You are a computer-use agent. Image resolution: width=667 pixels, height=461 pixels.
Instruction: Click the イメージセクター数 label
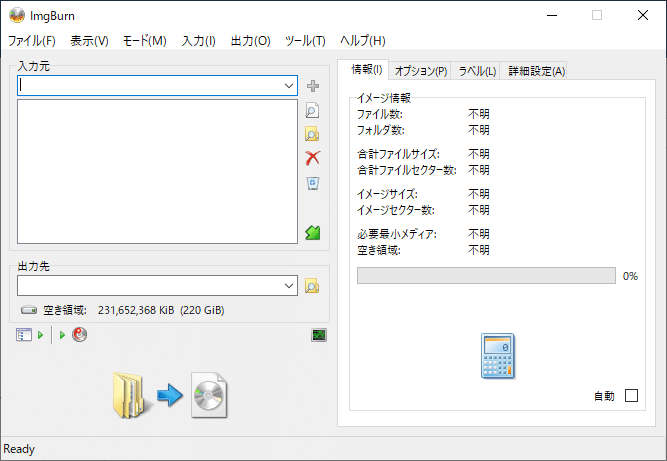[396, 210]
